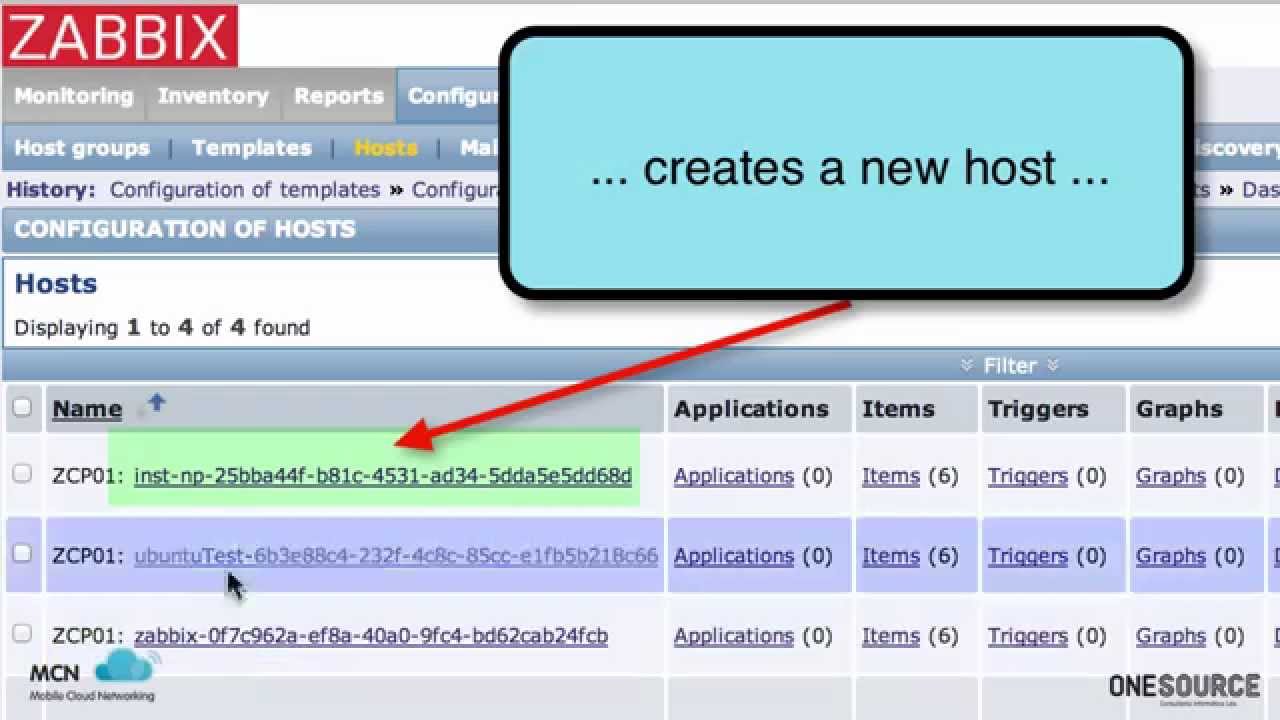This screenshot has width=1280, height=720.
Task: Open Configuration of templates history link
Action: (245, 190)
